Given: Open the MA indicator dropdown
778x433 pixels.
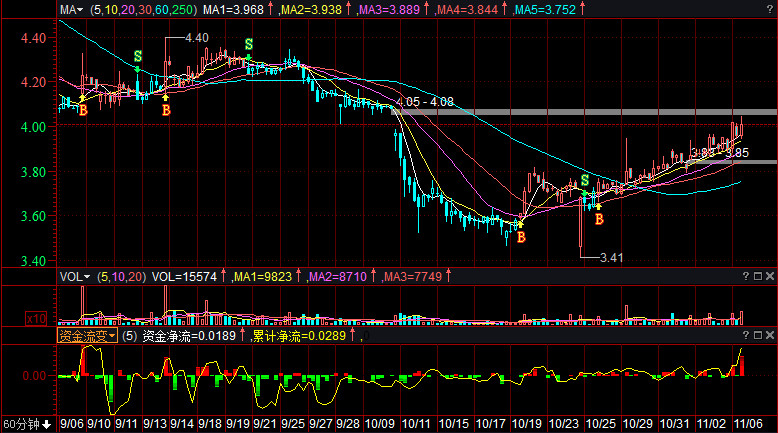Looking at the screenshot, I should pos(71,10).
